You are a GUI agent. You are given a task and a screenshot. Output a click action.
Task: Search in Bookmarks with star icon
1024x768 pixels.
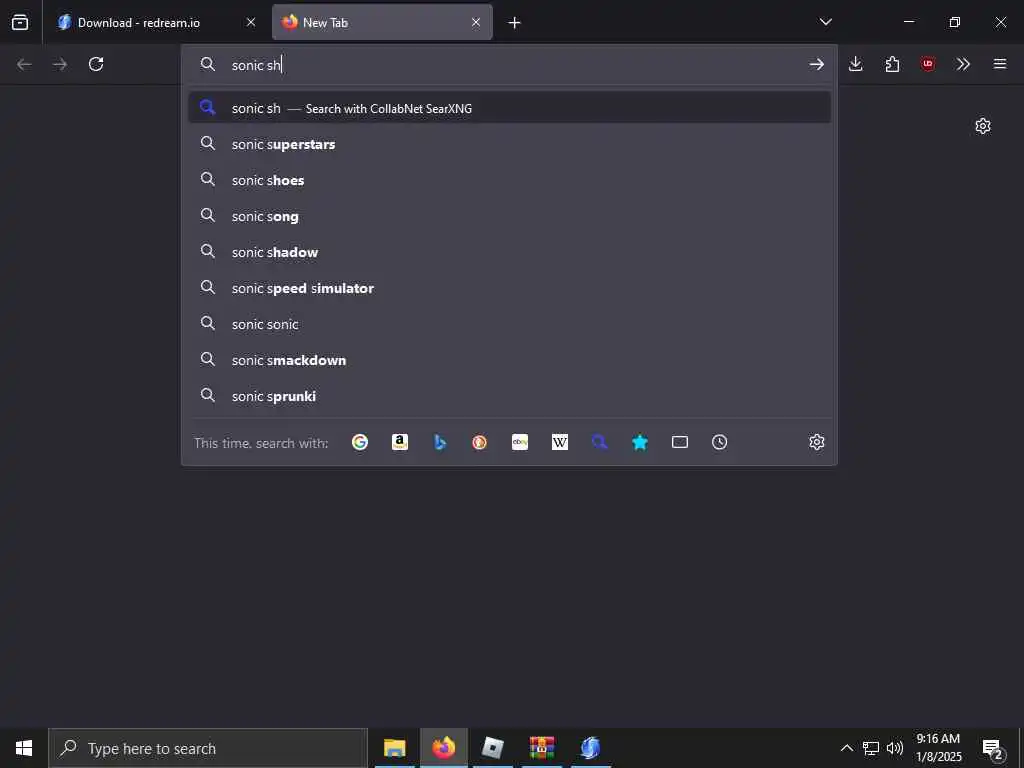640,442
